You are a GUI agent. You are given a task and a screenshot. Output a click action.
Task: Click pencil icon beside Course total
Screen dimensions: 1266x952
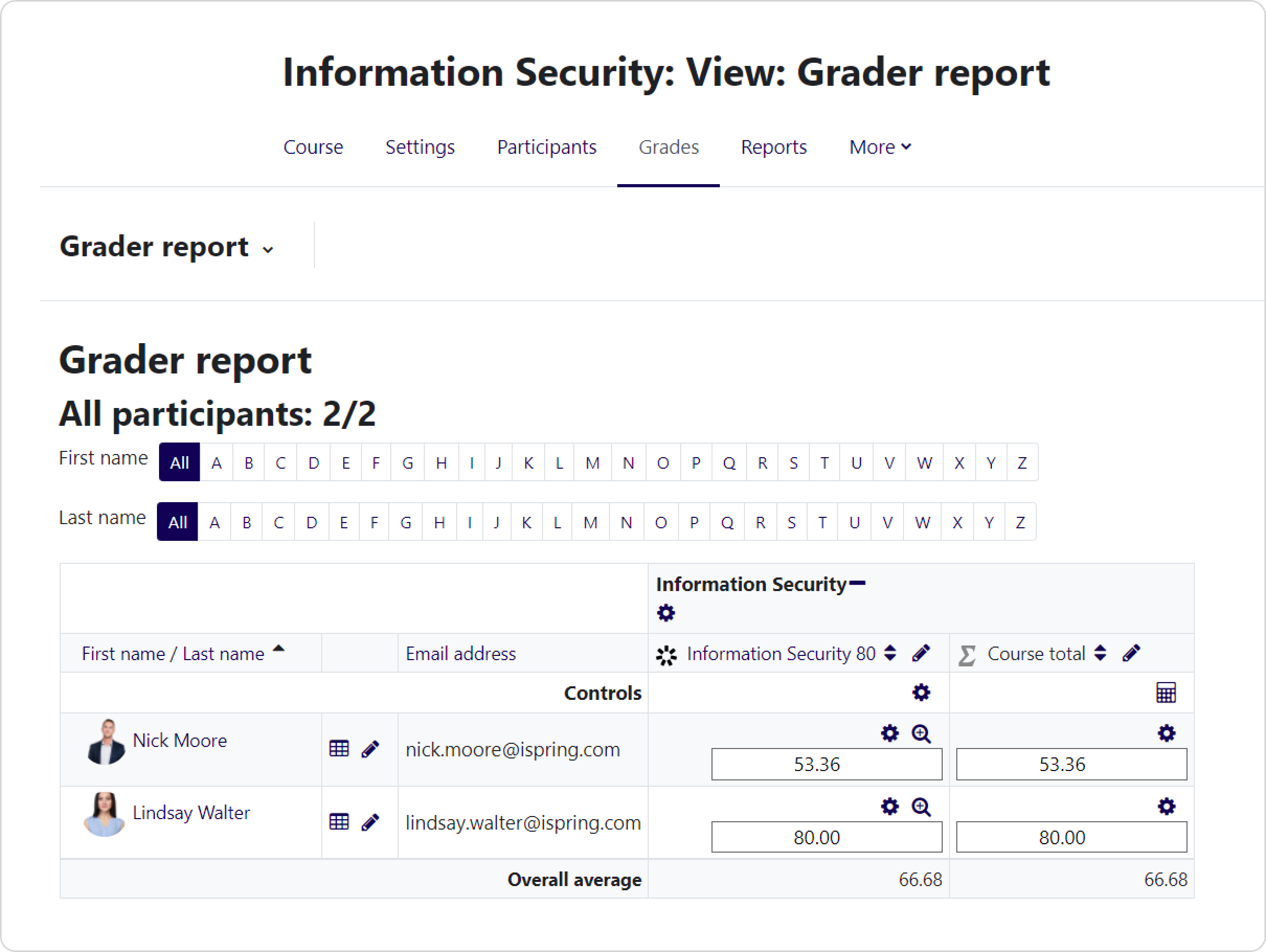[1131, 653]
